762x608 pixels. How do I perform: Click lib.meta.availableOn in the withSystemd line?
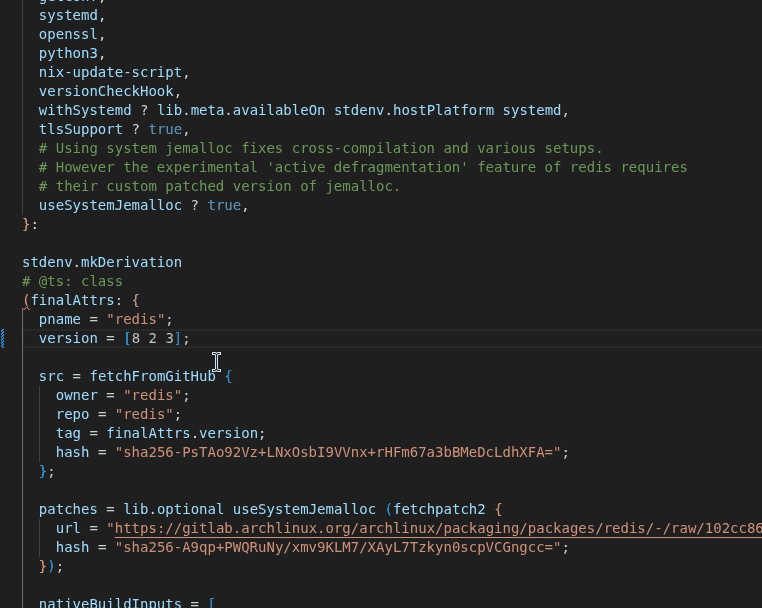(x=241, y=110)
